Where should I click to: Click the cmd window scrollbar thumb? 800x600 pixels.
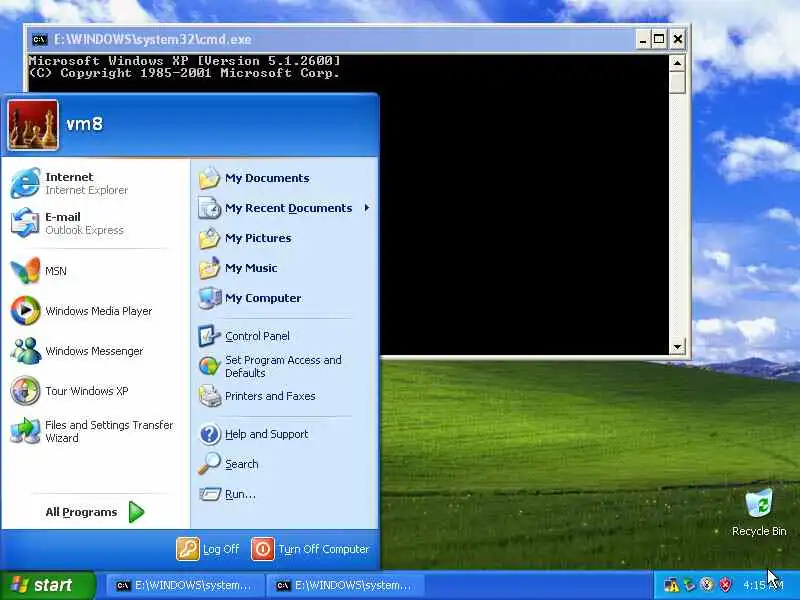(677, 83)
